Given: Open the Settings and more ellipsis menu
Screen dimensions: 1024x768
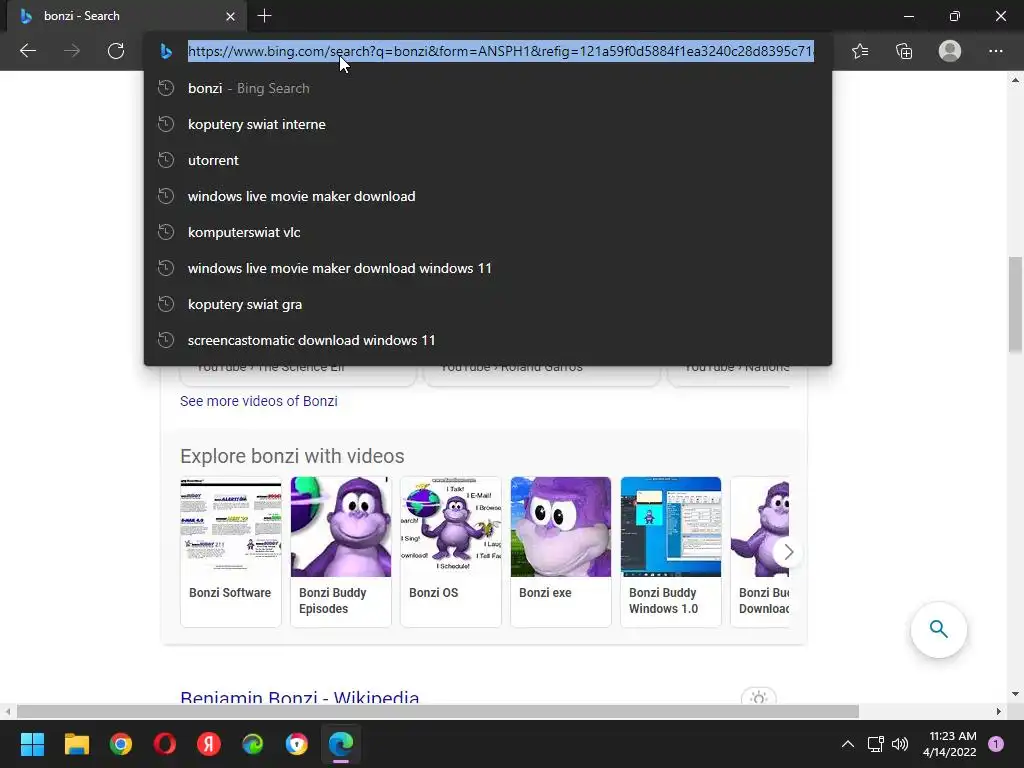Looking at the screenshot, I should pyautogui.click(x=995, y=51).
